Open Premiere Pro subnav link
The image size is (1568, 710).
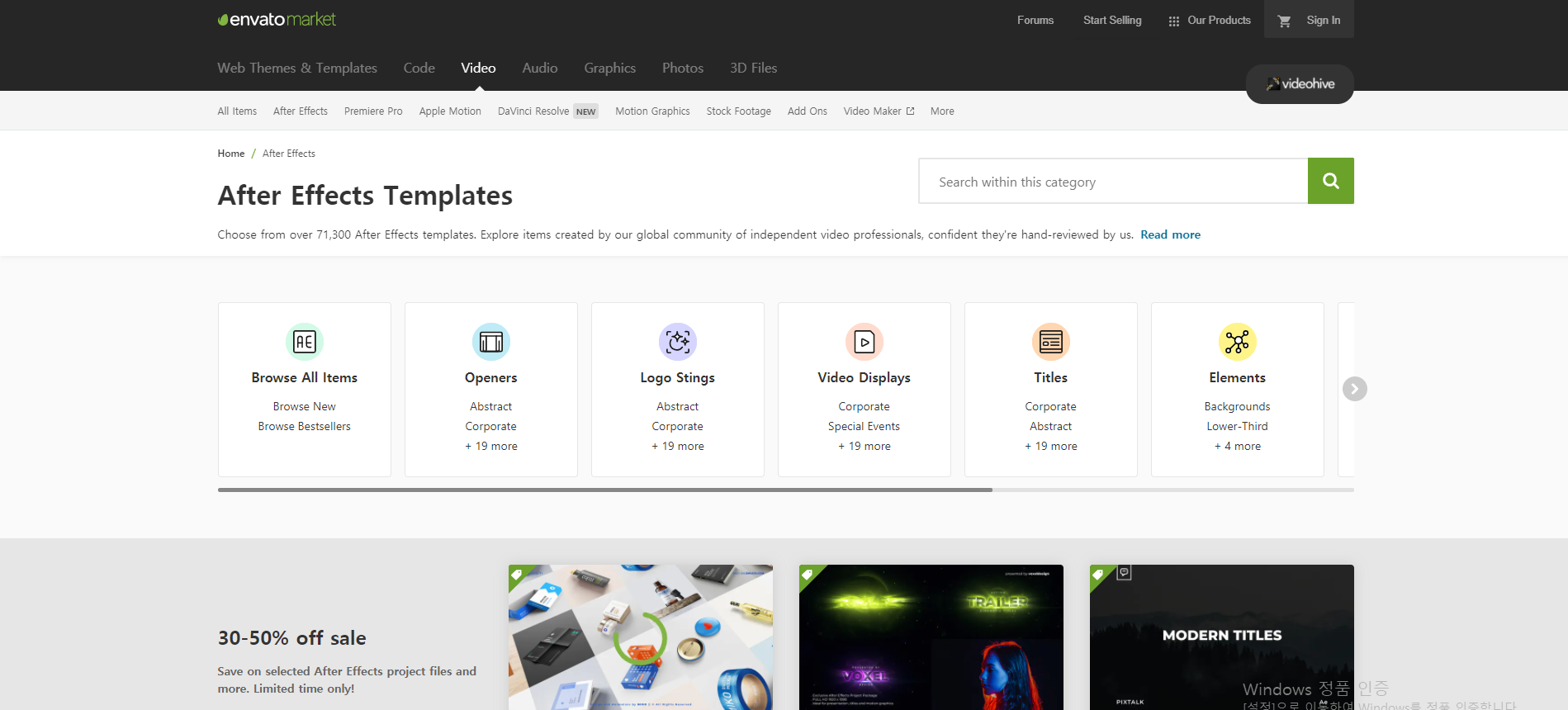(x=373, y=111)
